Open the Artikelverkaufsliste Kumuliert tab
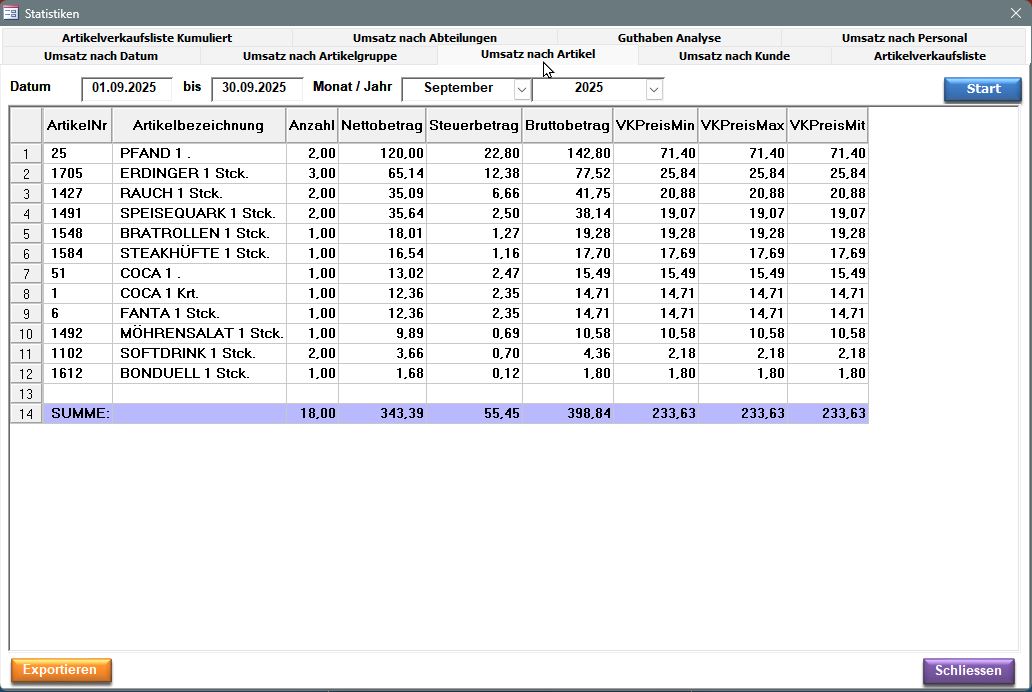Screen dimensions: 1032x692 pos(146,38)
